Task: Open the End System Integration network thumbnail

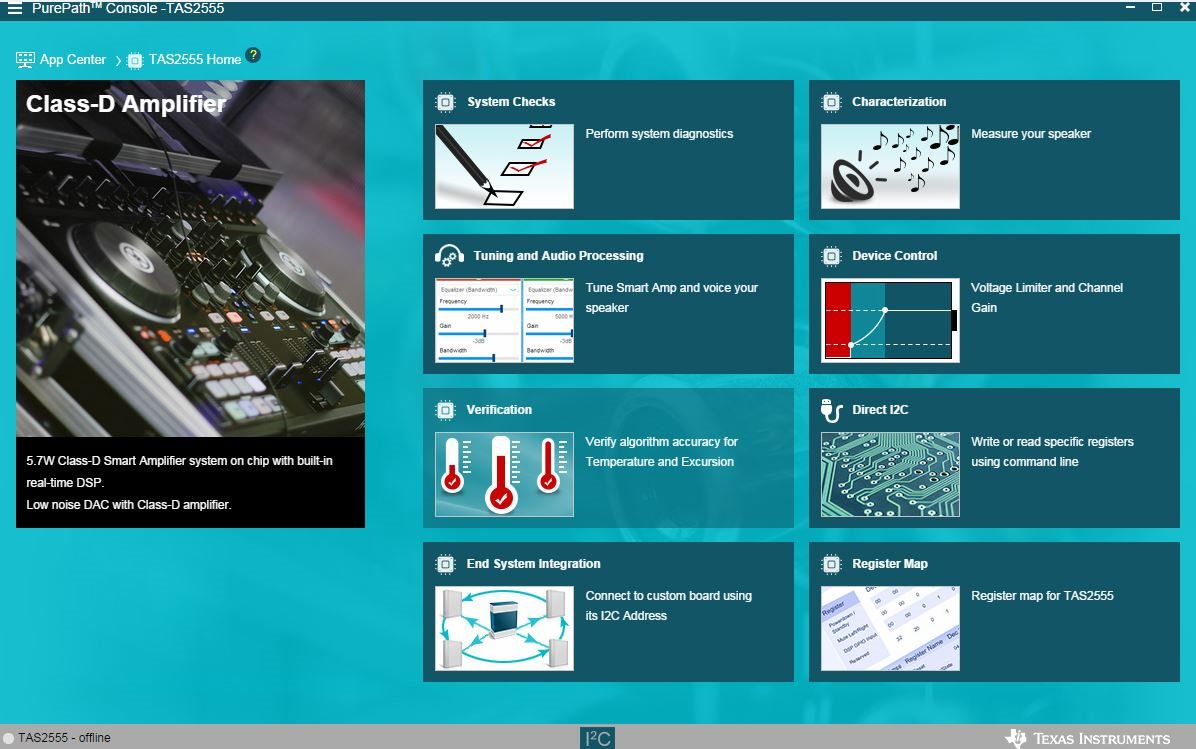Action: coord(504,628)
